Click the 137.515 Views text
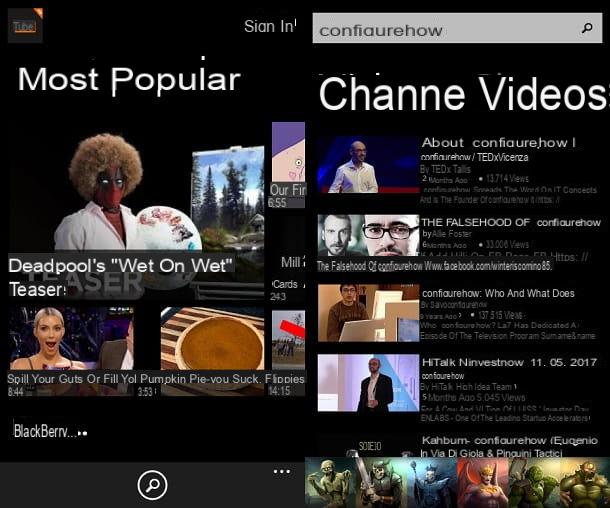Screen dimensions: 610x508 click(x=500, y=315)
